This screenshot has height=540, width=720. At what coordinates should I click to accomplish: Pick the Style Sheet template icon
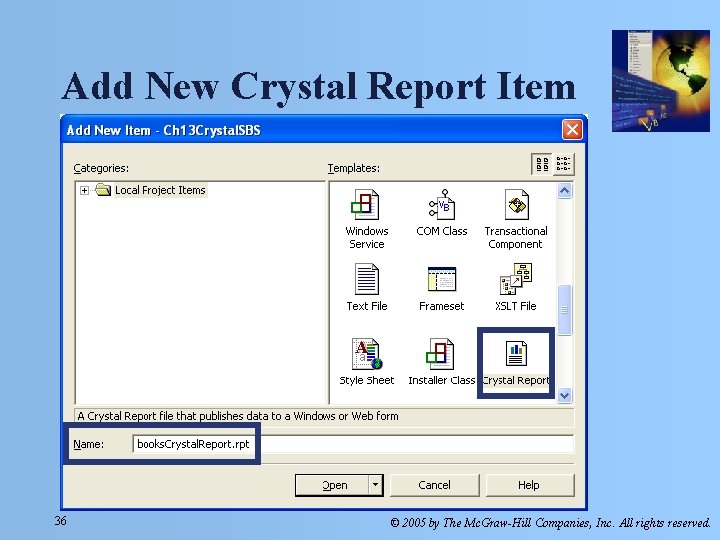pyautogui.click(x=367, y=354)
